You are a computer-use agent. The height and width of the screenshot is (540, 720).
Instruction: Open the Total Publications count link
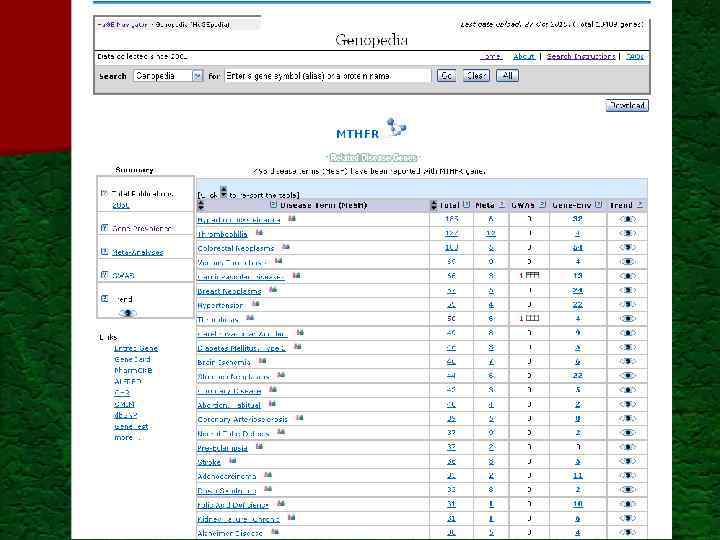121,205
